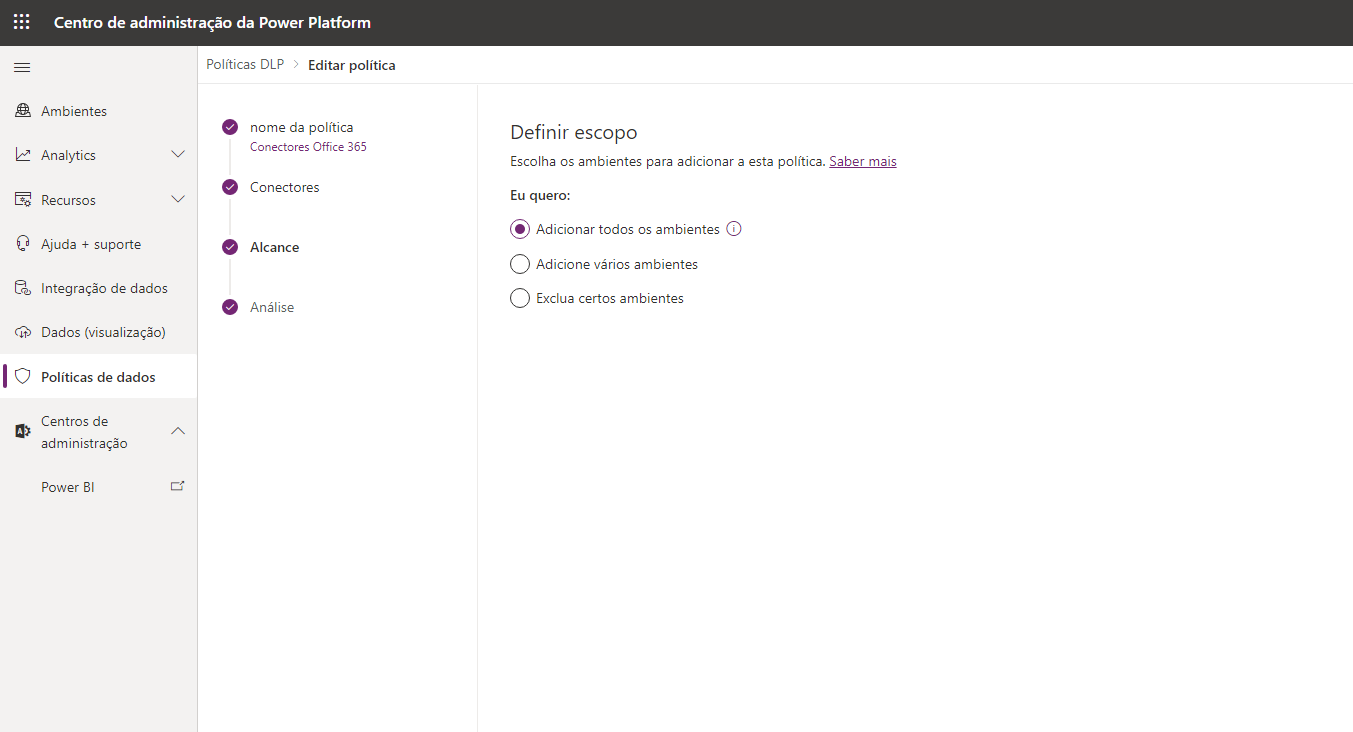
Task: Open Recursos in the sidebar
Action: (x=99, y=200)
